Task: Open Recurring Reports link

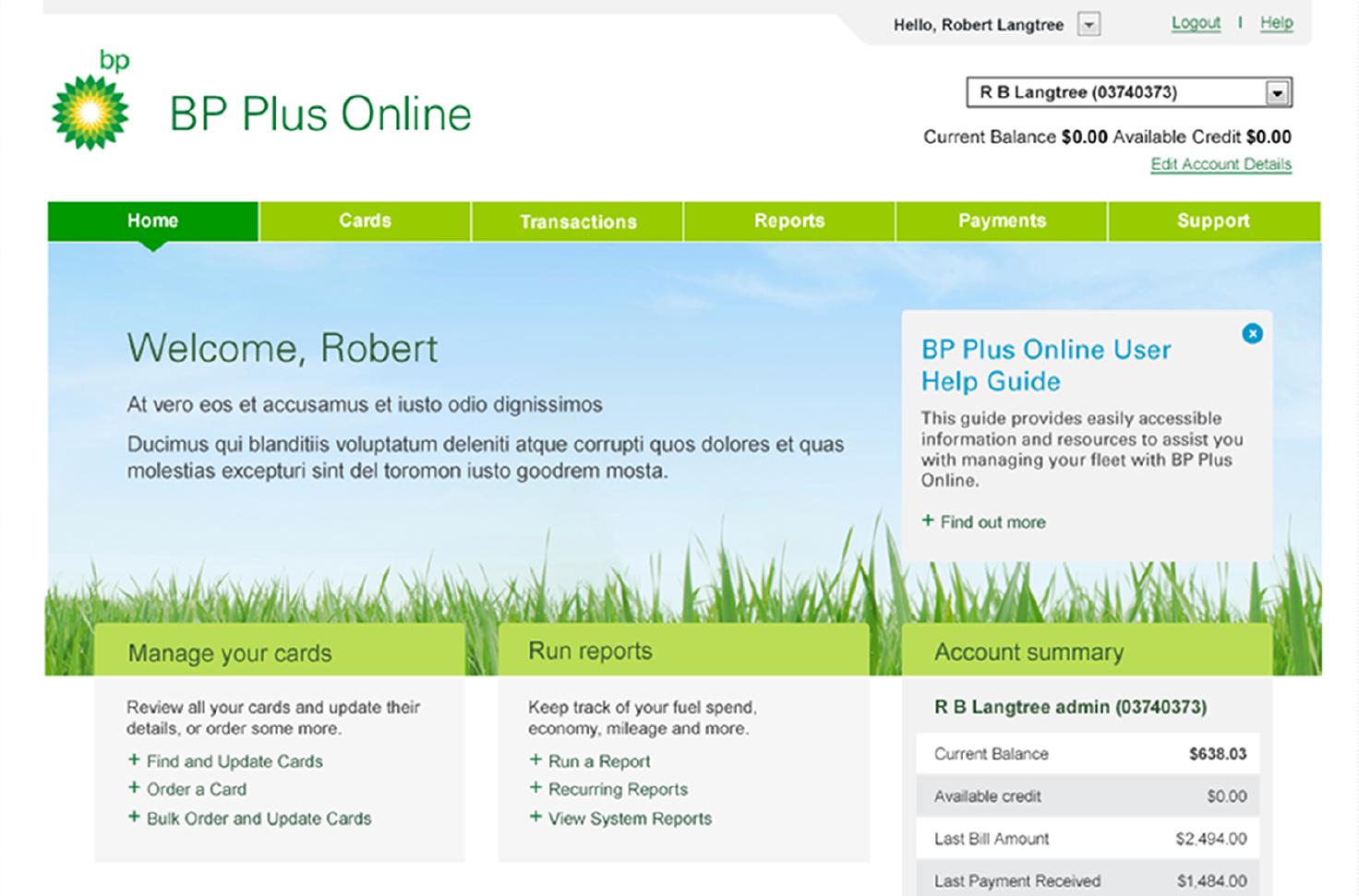Action: (x=608, y=789)
